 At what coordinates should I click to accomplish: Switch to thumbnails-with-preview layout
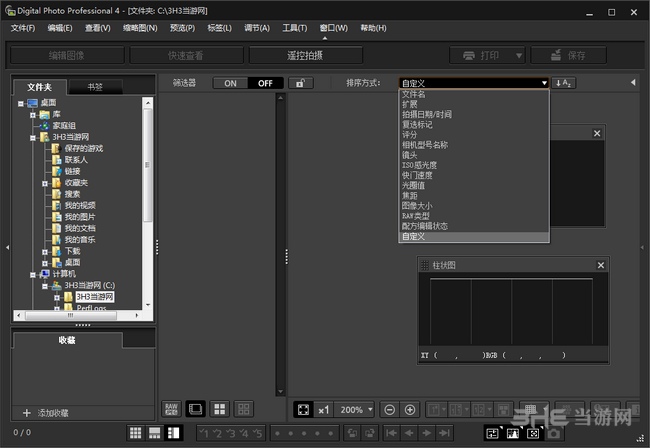(x=155, y=433)
